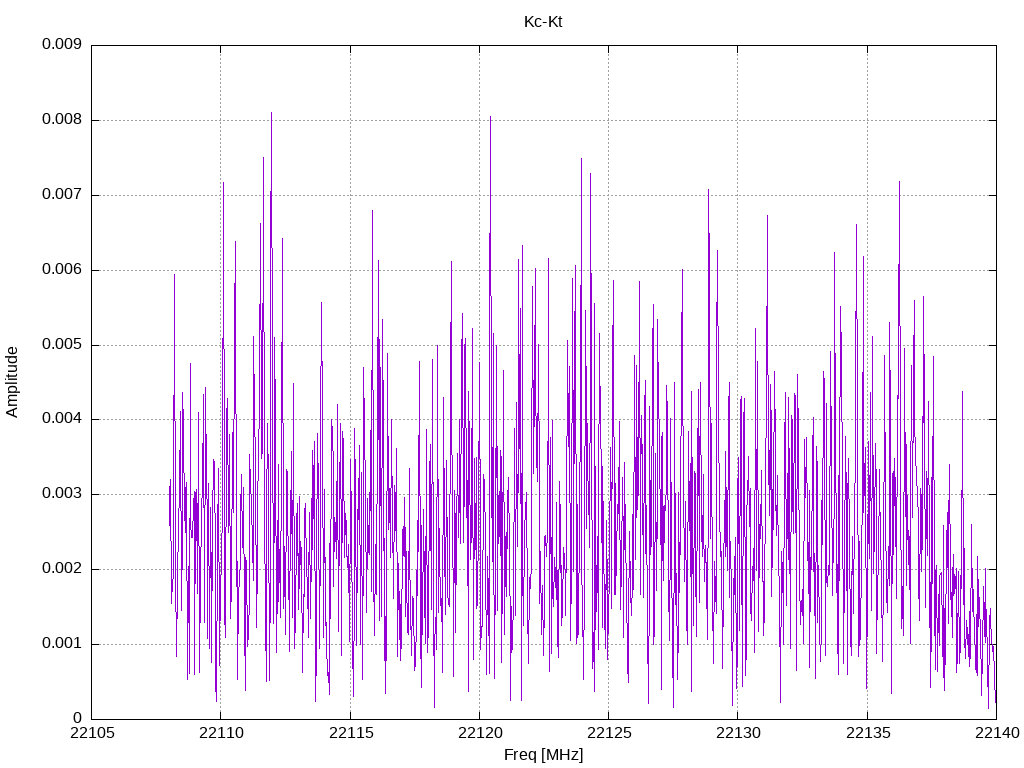Click the 0.005 y-axis tick label
Screen dimensions: 1024x768
(x=62, y=344)
